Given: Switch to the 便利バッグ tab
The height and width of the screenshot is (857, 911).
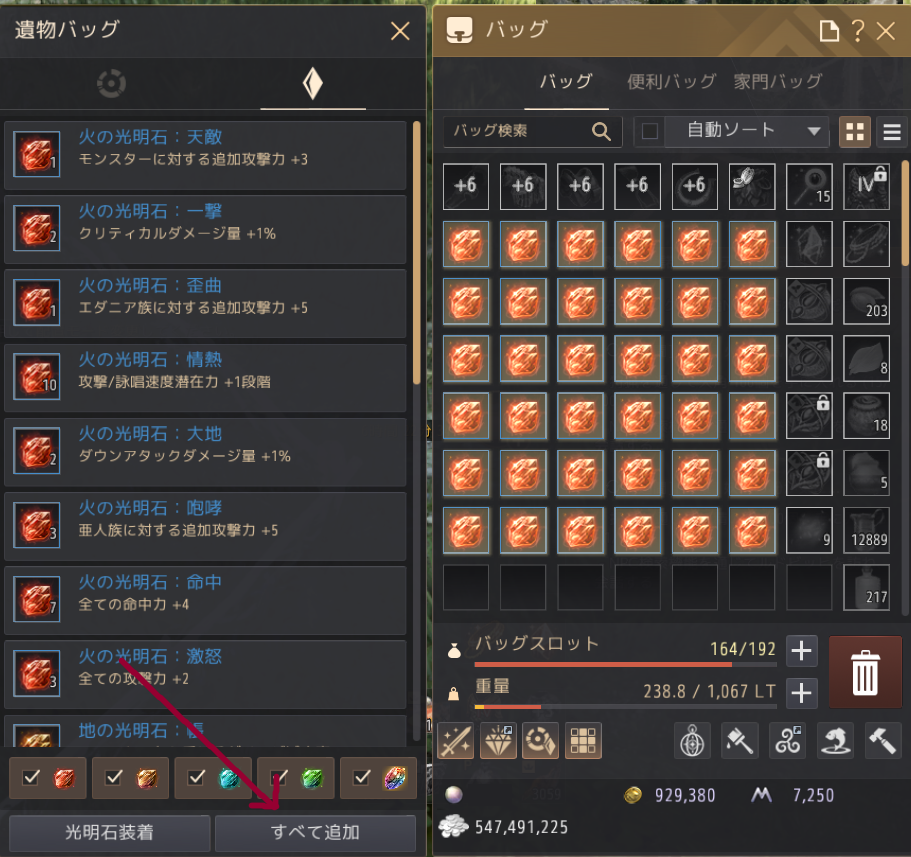Looking at the screenshot, I should [x=672, y=81].
